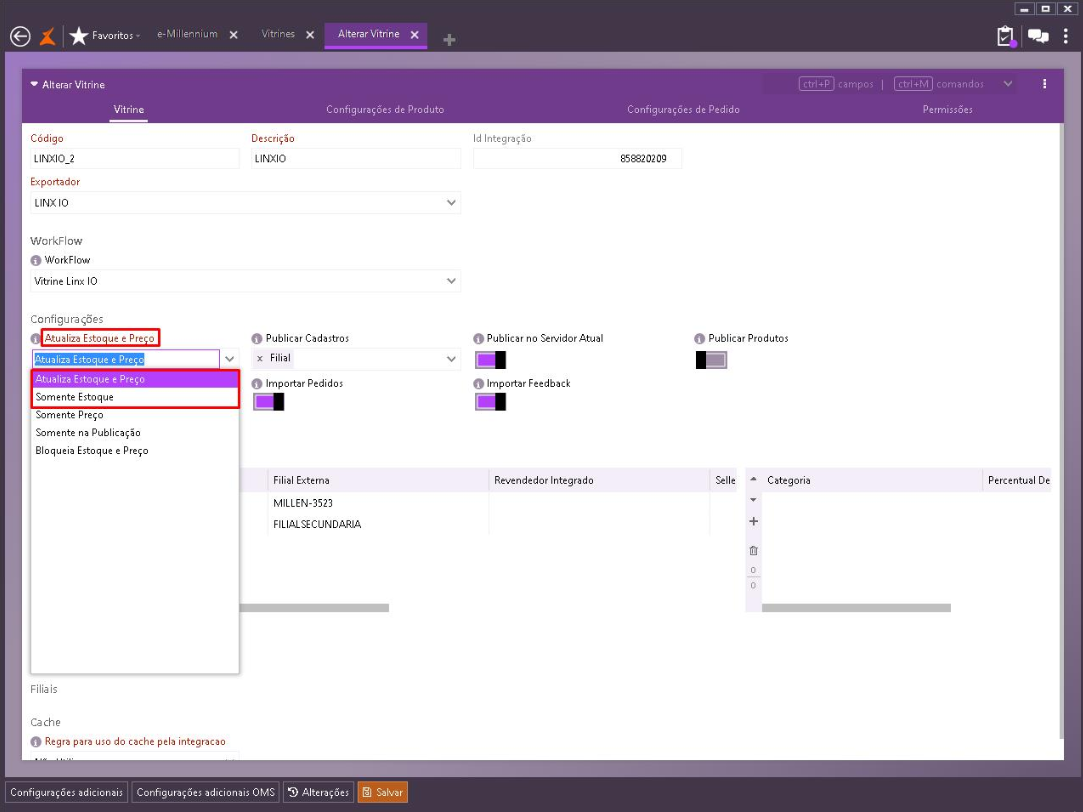Select Somente Estoque option
The height and width of the screenshot is (812, 1083).
[x=135, y=397]
